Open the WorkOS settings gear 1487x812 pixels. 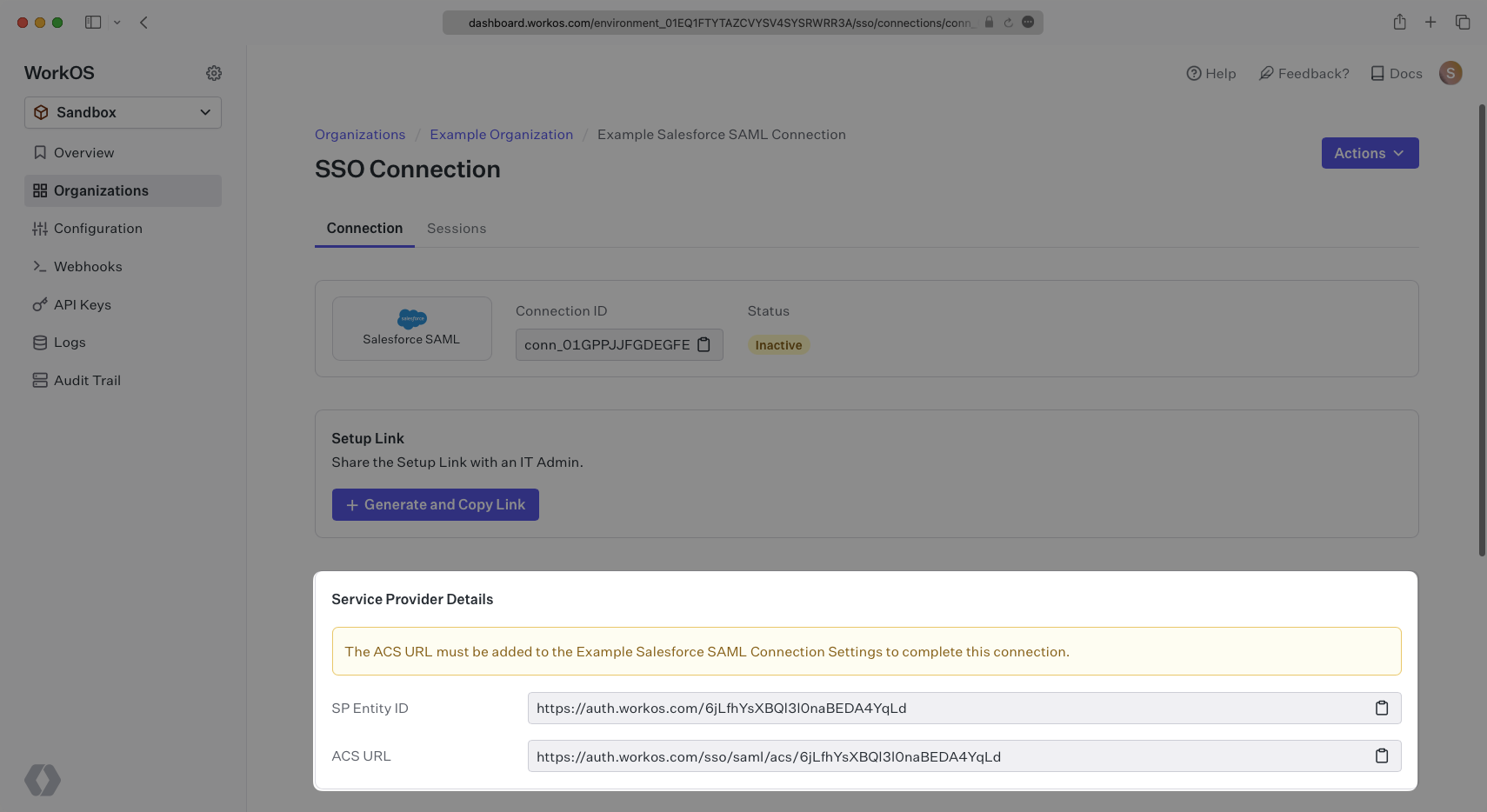pos(214,73)
